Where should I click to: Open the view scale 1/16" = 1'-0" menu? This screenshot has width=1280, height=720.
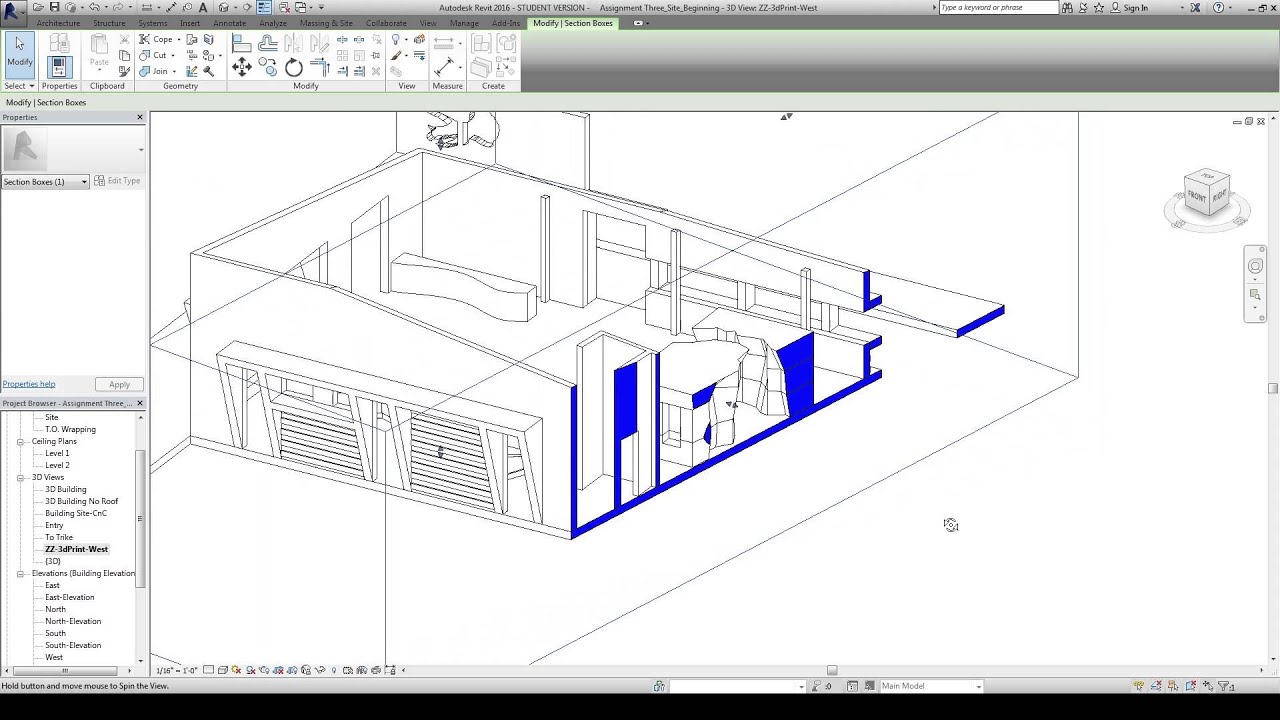177,670
